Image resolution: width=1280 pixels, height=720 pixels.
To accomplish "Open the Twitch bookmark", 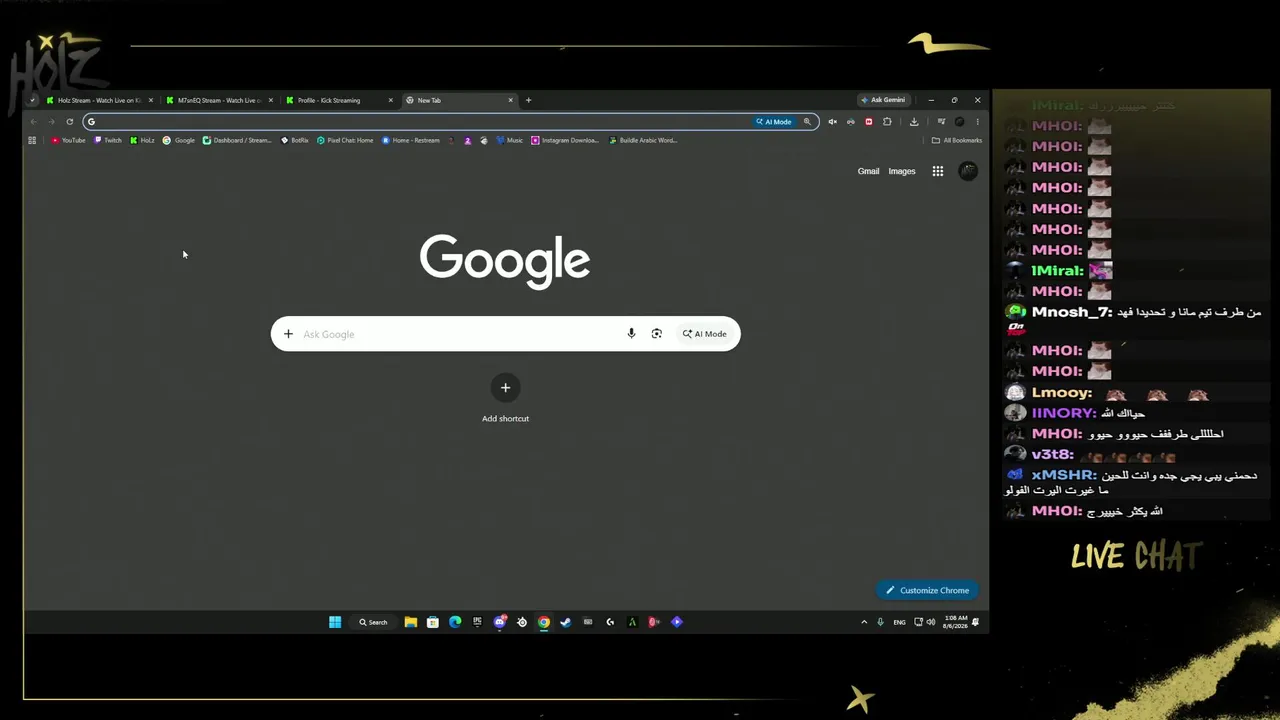I will click(108, 140).
